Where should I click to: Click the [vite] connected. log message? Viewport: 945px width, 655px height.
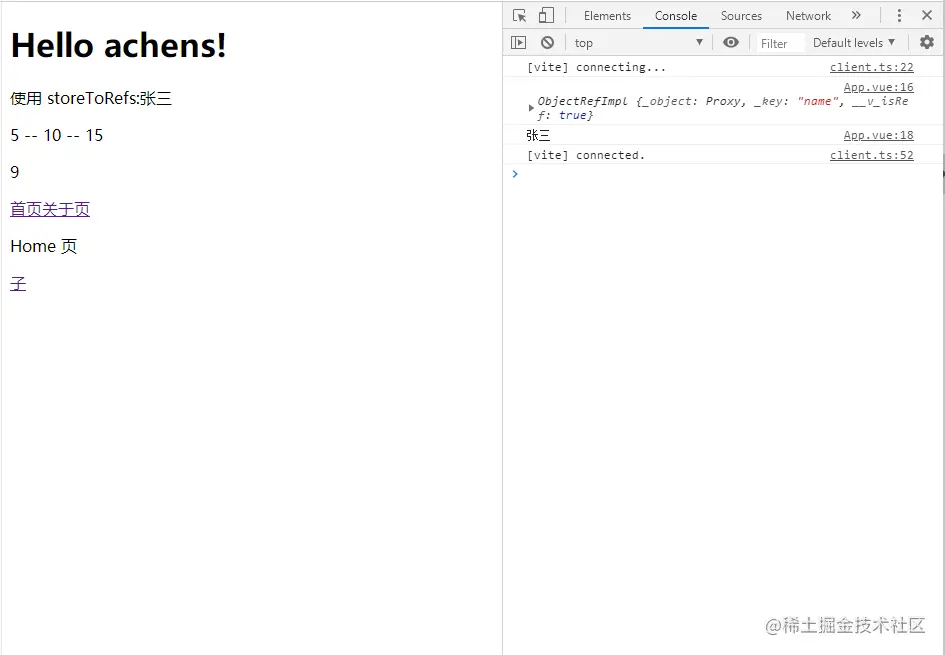click(586, 155)
